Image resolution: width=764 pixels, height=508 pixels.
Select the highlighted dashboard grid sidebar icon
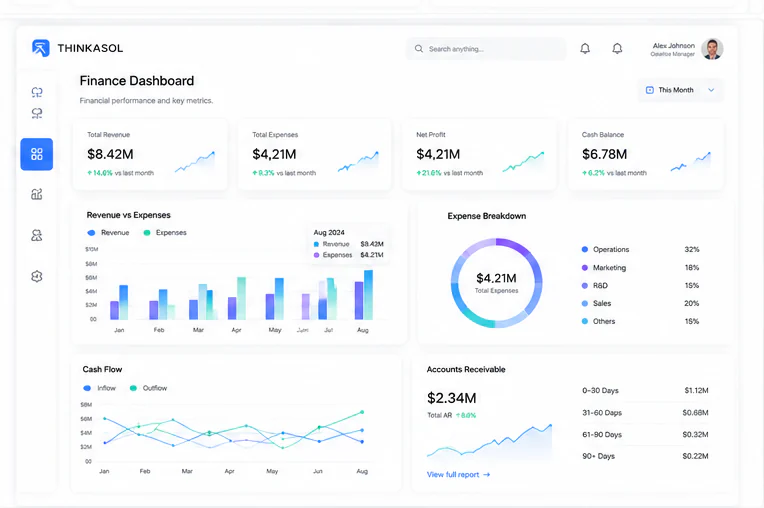37,154
